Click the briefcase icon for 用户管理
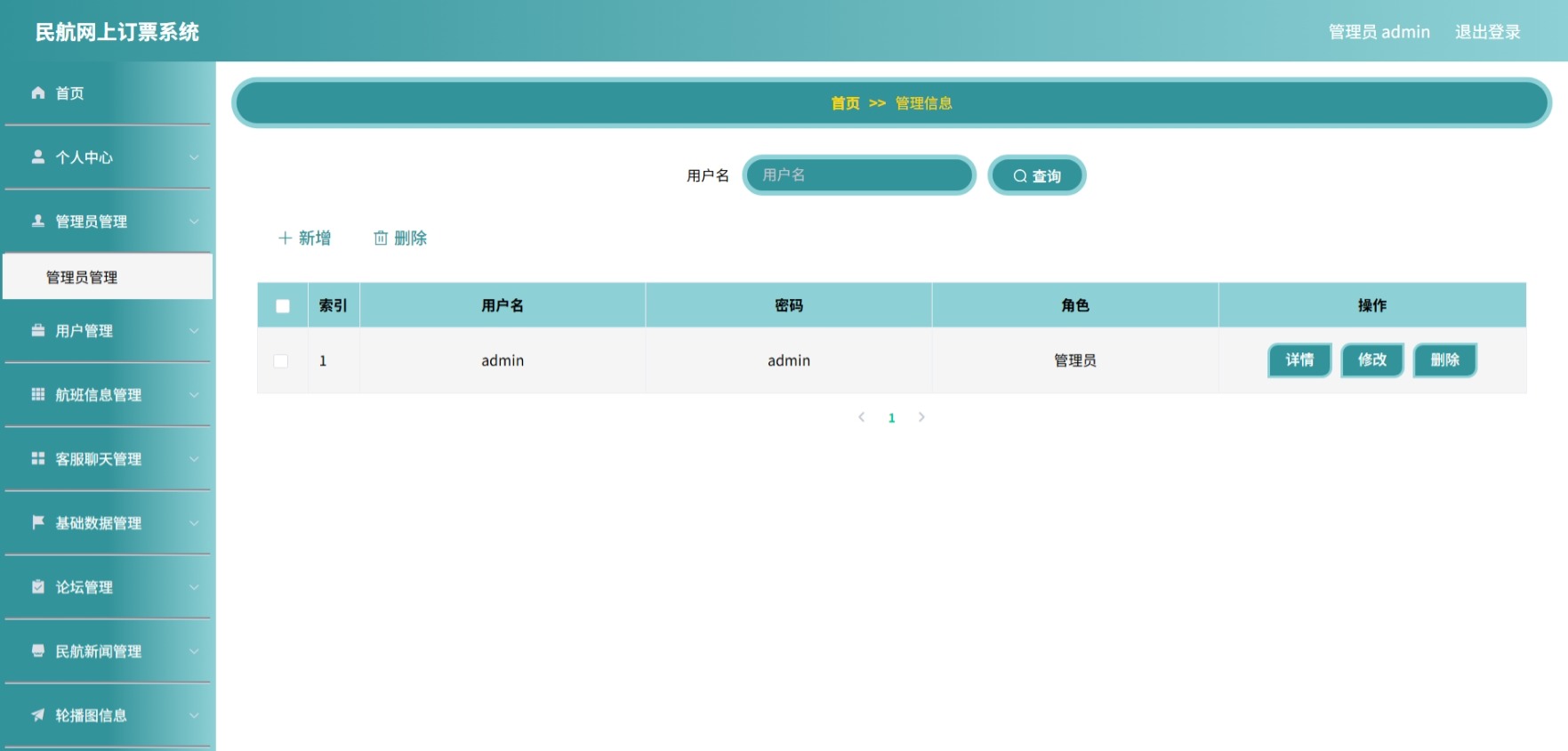 tap(38, 330)
